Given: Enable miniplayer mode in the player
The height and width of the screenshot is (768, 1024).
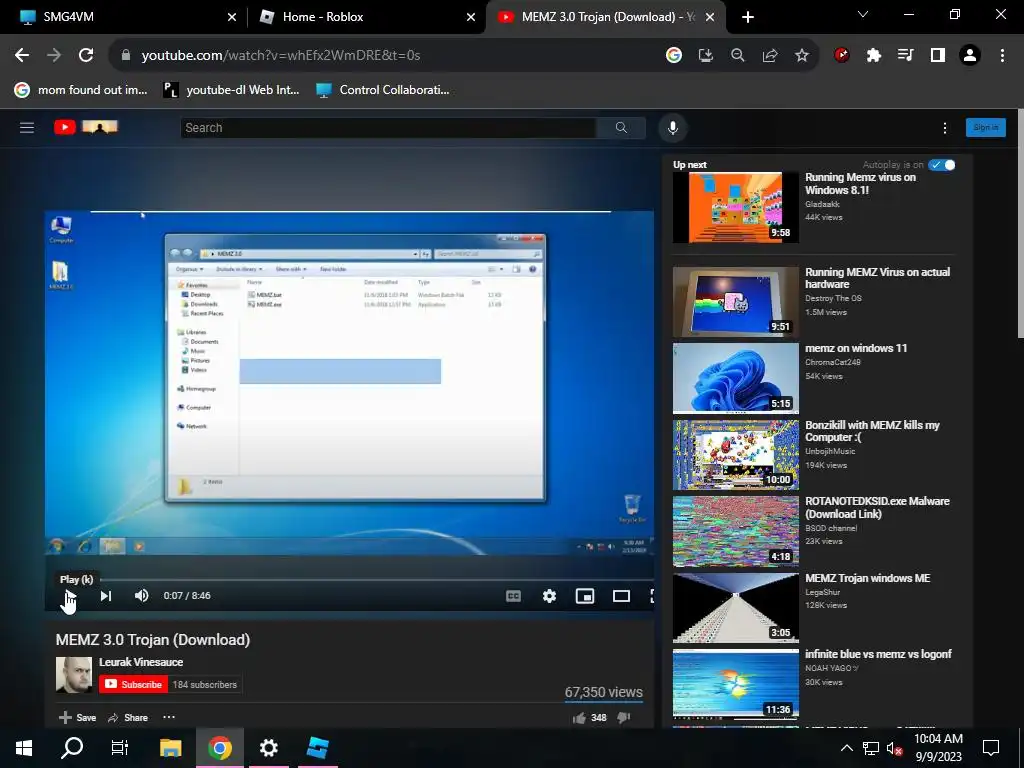Looking at the screenshot, I should 584,596.
